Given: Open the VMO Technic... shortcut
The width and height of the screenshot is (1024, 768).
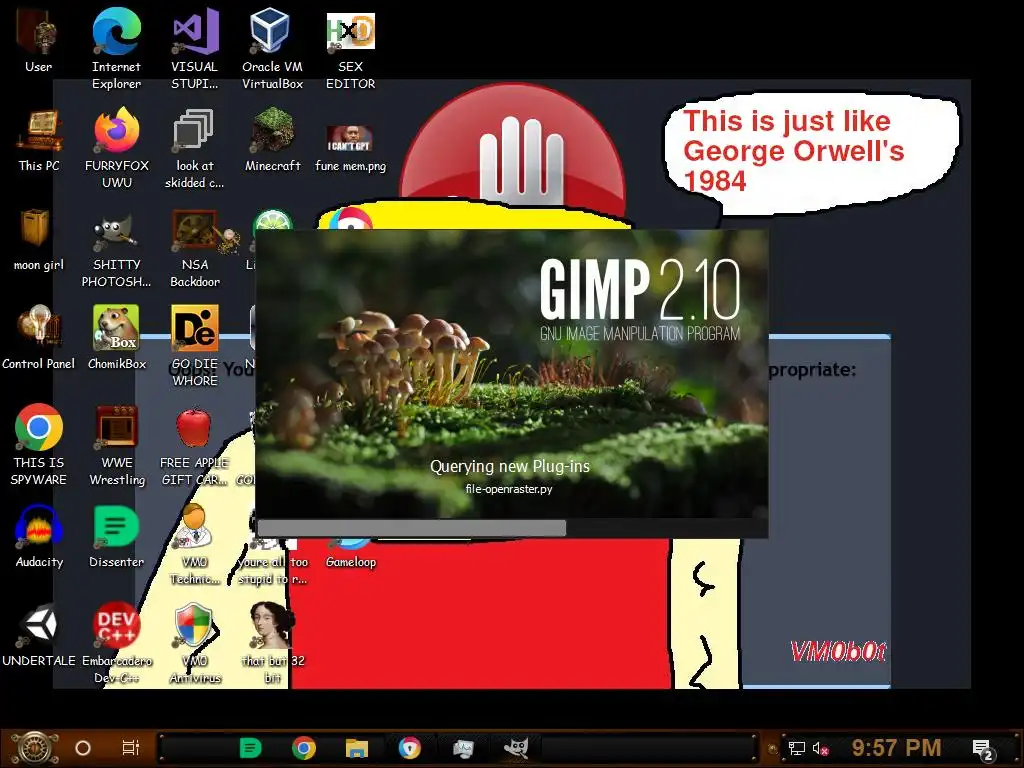Looking at the screenshot, I should pos(195,545).
